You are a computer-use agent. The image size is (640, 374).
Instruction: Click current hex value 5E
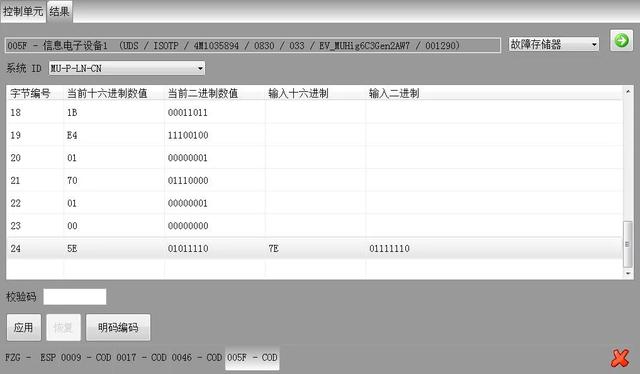click(x=72, y=248)
